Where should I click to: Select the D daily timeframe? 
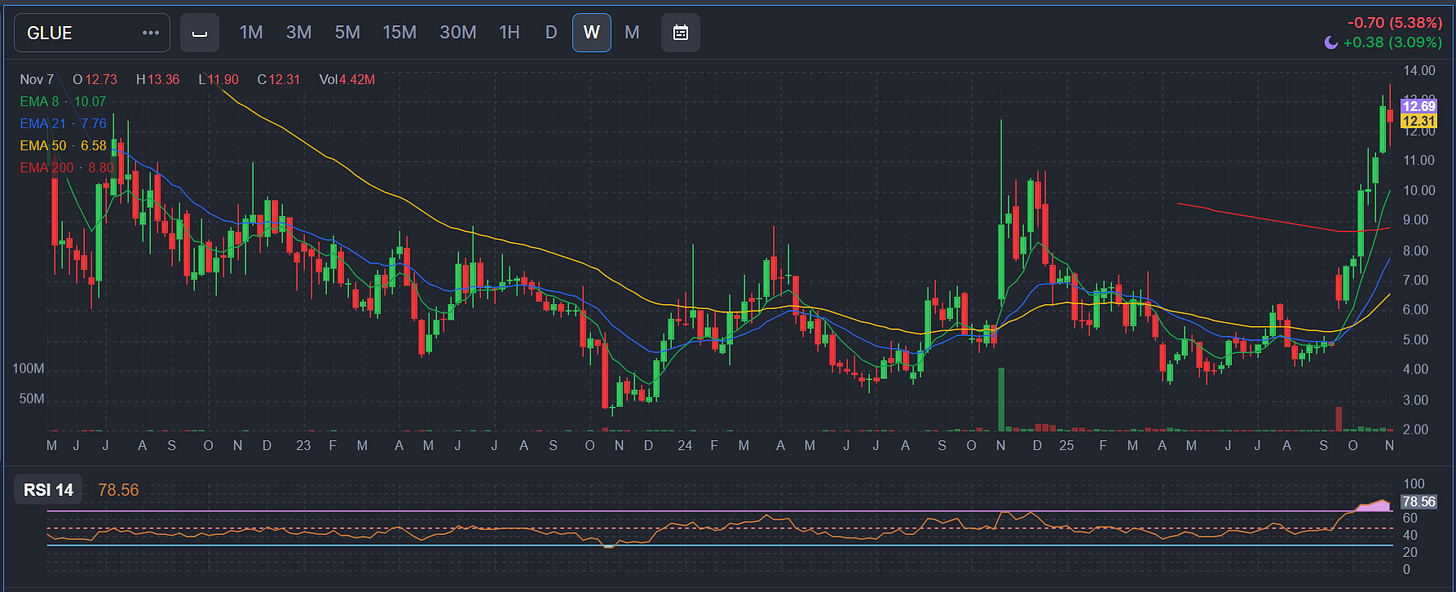551,33
